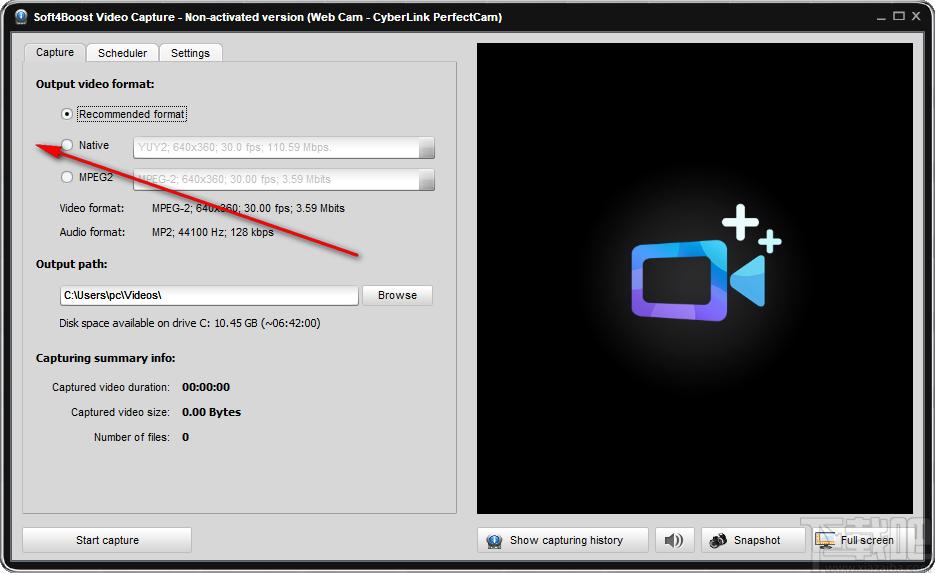Click the output path input field

coord(209,295)
